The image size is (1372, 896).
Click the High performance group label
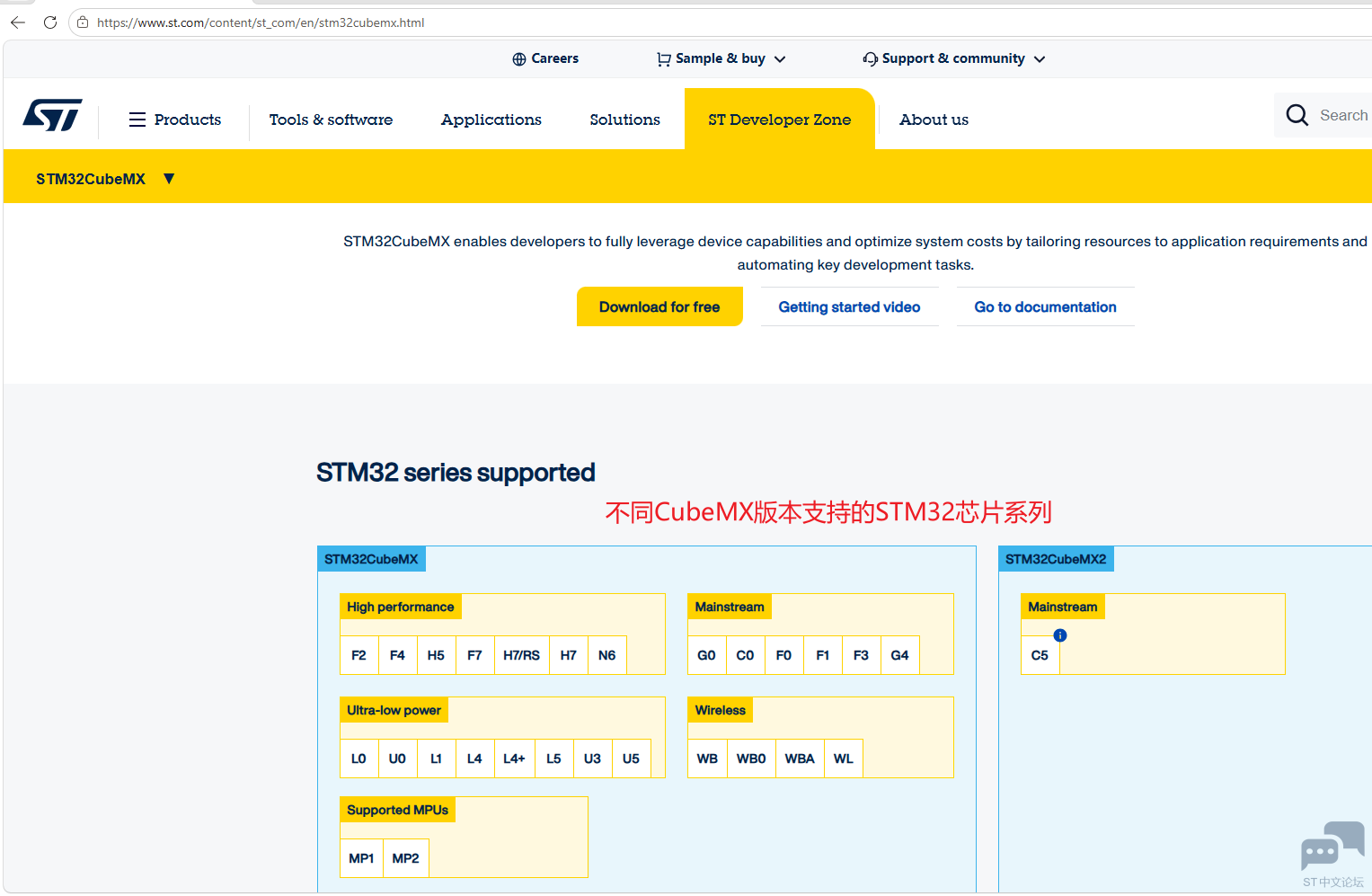pyautogui.click(x=401, y=607)
